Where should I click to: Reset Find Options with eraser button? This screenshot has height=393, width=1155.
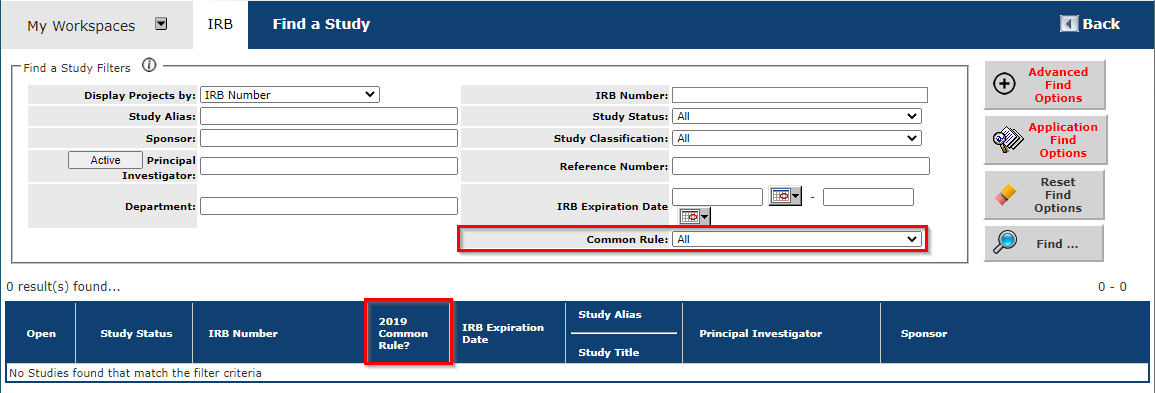1045,195
